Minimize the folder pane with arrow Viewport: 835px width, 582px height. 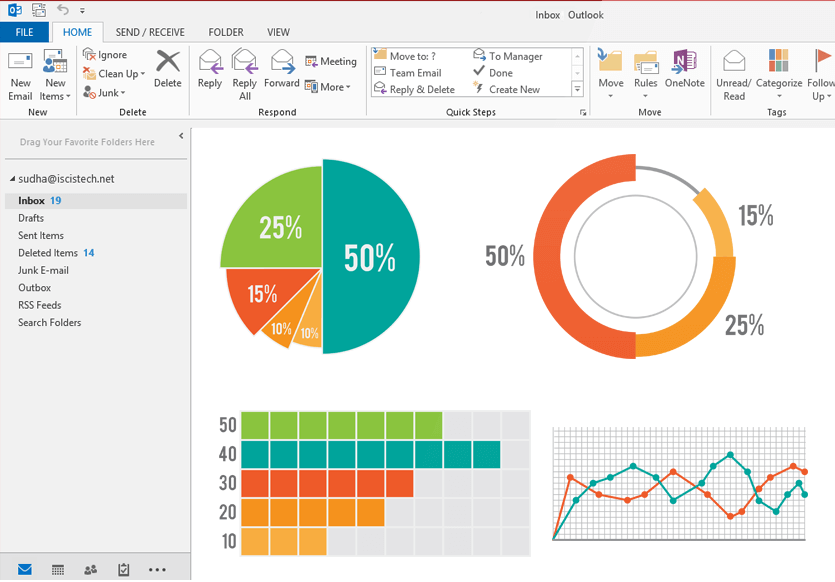pyautogui.click(x=181, y=136)
